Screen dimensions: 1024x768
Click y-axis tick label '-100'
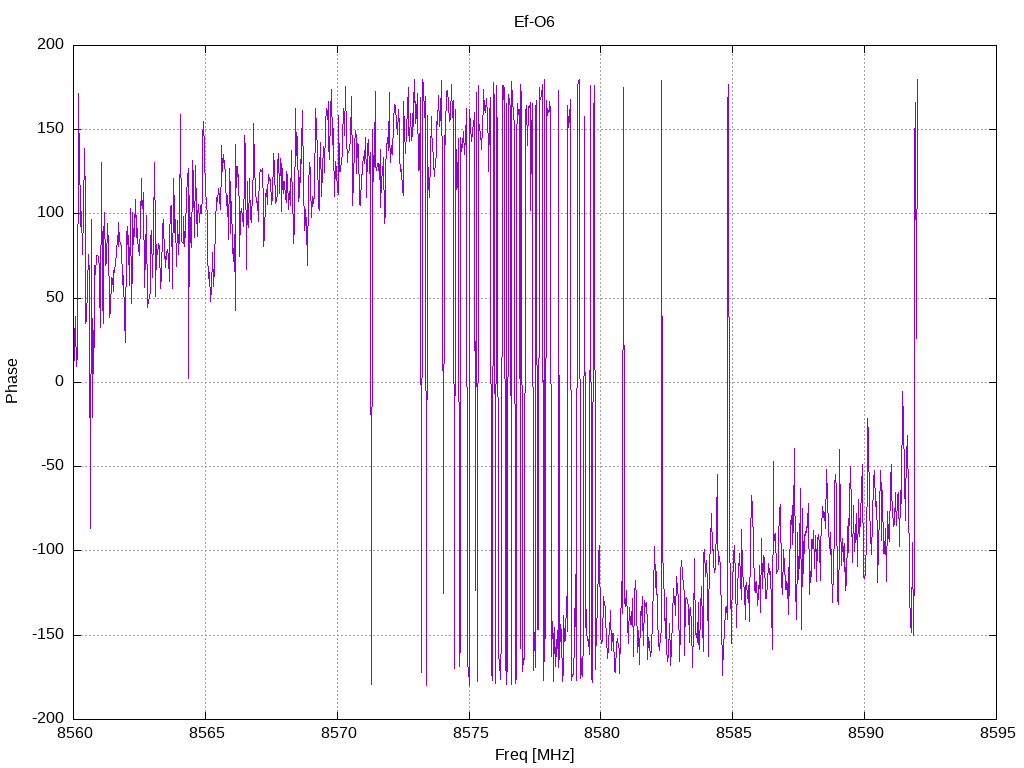[48, 550]
